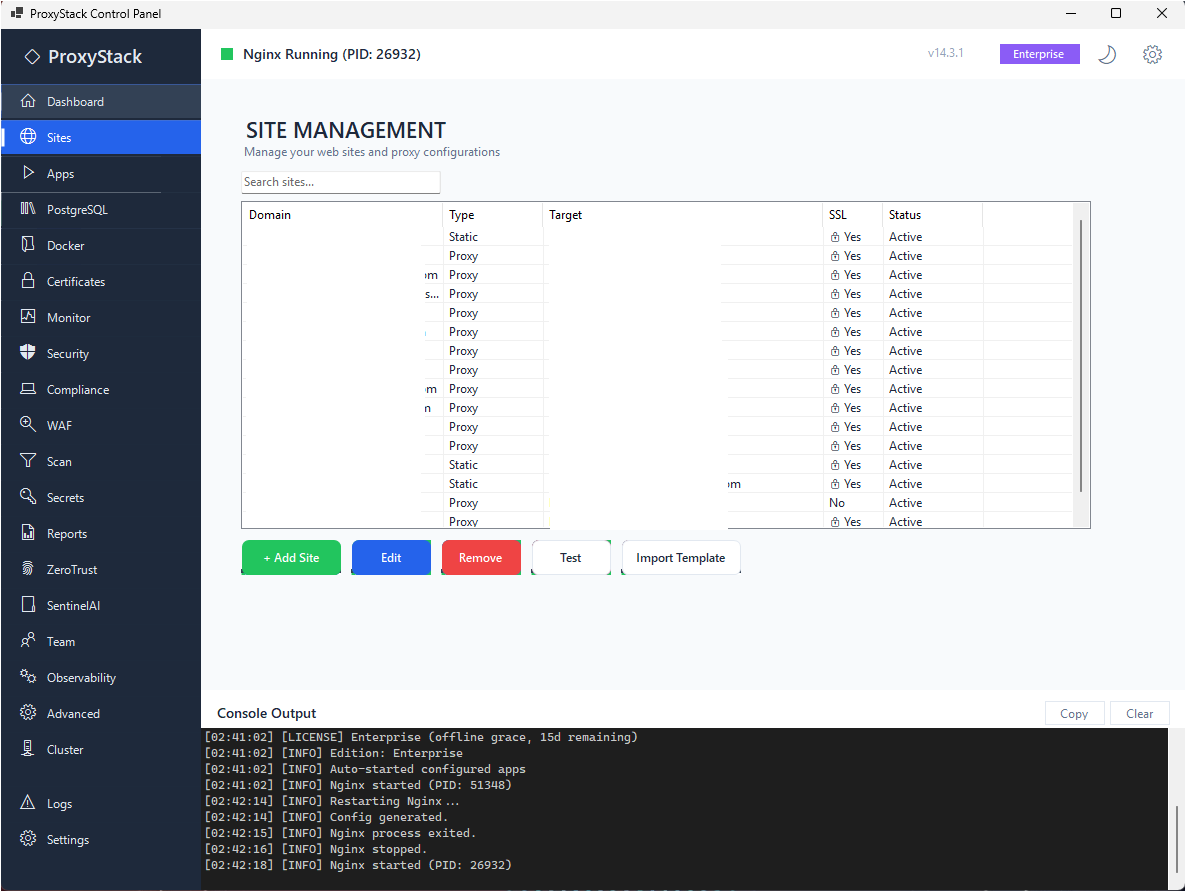Open the Apps play icon

[28, 172]
